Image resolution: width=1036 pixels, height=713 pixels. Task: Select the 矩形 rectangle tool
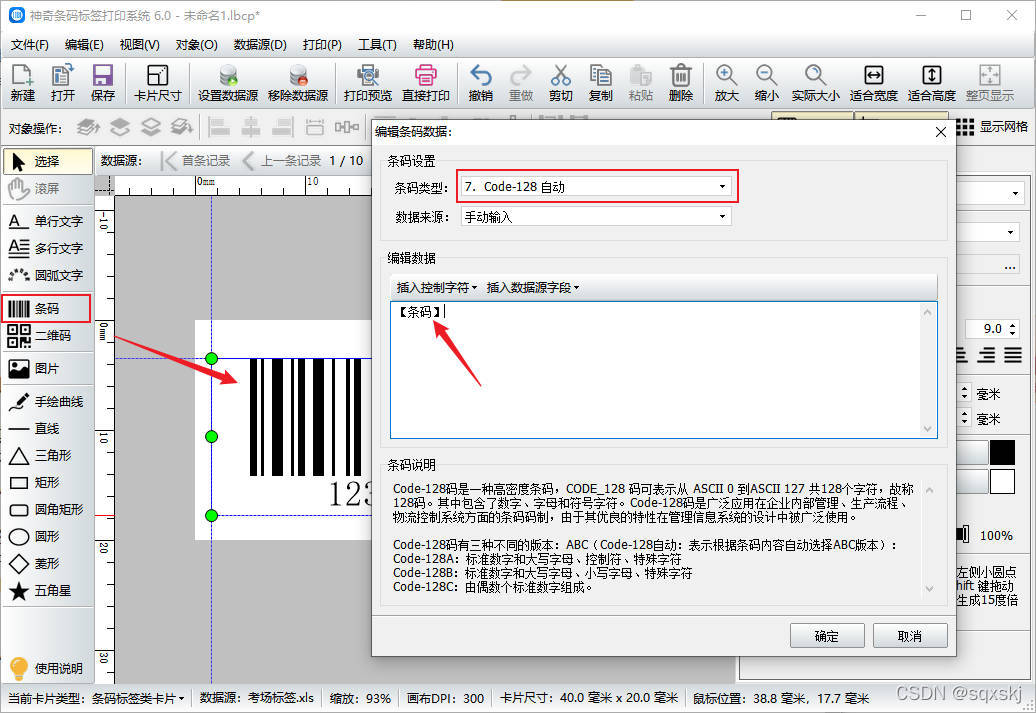tap(48, 482)
